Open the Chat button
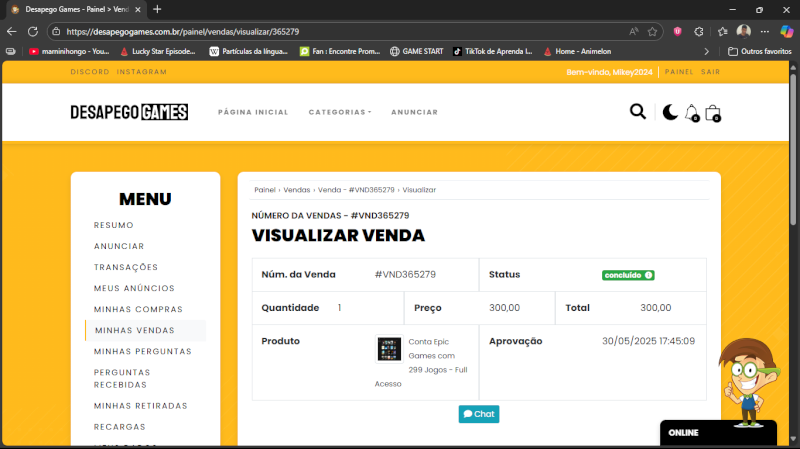 pyautogui.click(x=479, y=414)
